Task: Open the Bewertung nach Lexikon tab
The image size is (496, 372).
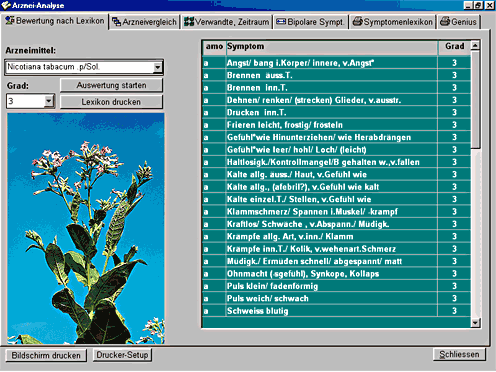Action: tap(55, 21)
